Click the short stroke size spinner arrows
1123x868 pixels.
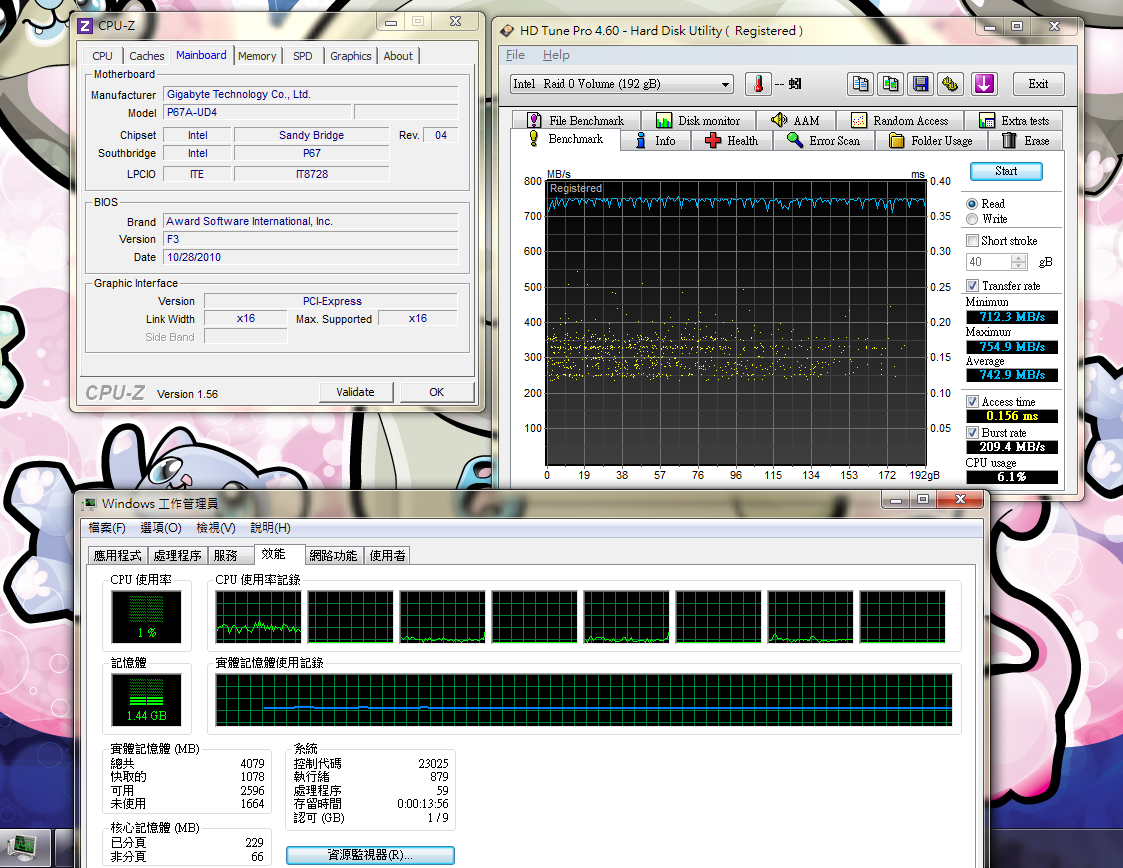coord(1018,262)
